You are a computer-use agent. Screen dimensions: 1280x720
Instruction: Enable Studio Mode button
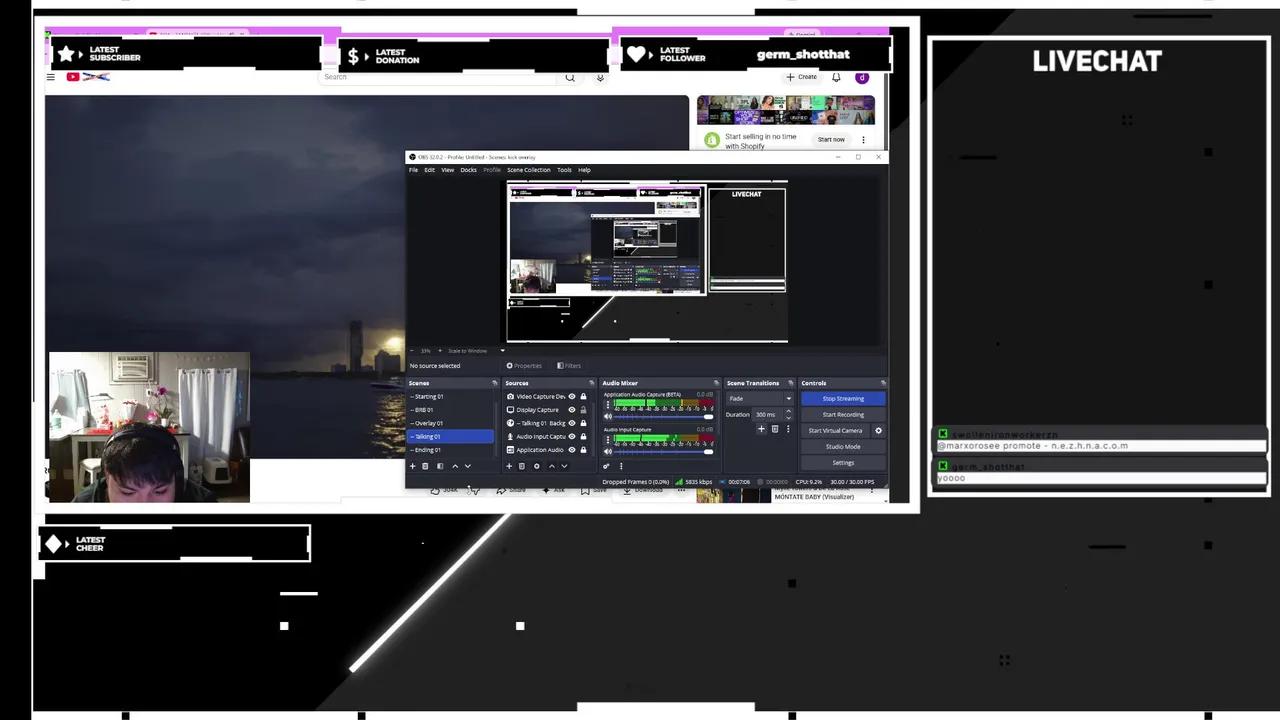tap(843, 447)
